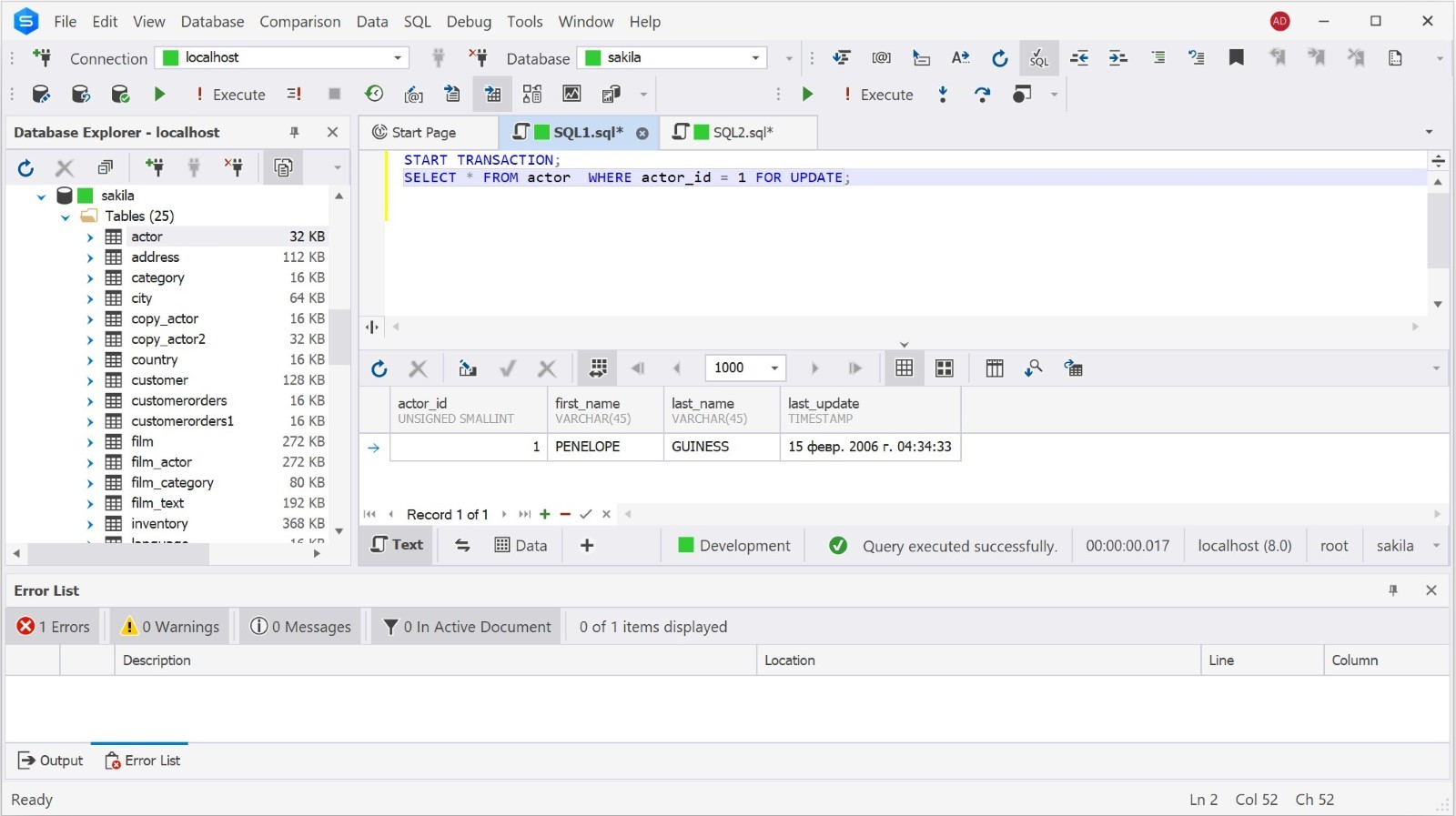The image size is (1456, 816).
Task: Click the green plus to append record
Action: click(545, 514)
